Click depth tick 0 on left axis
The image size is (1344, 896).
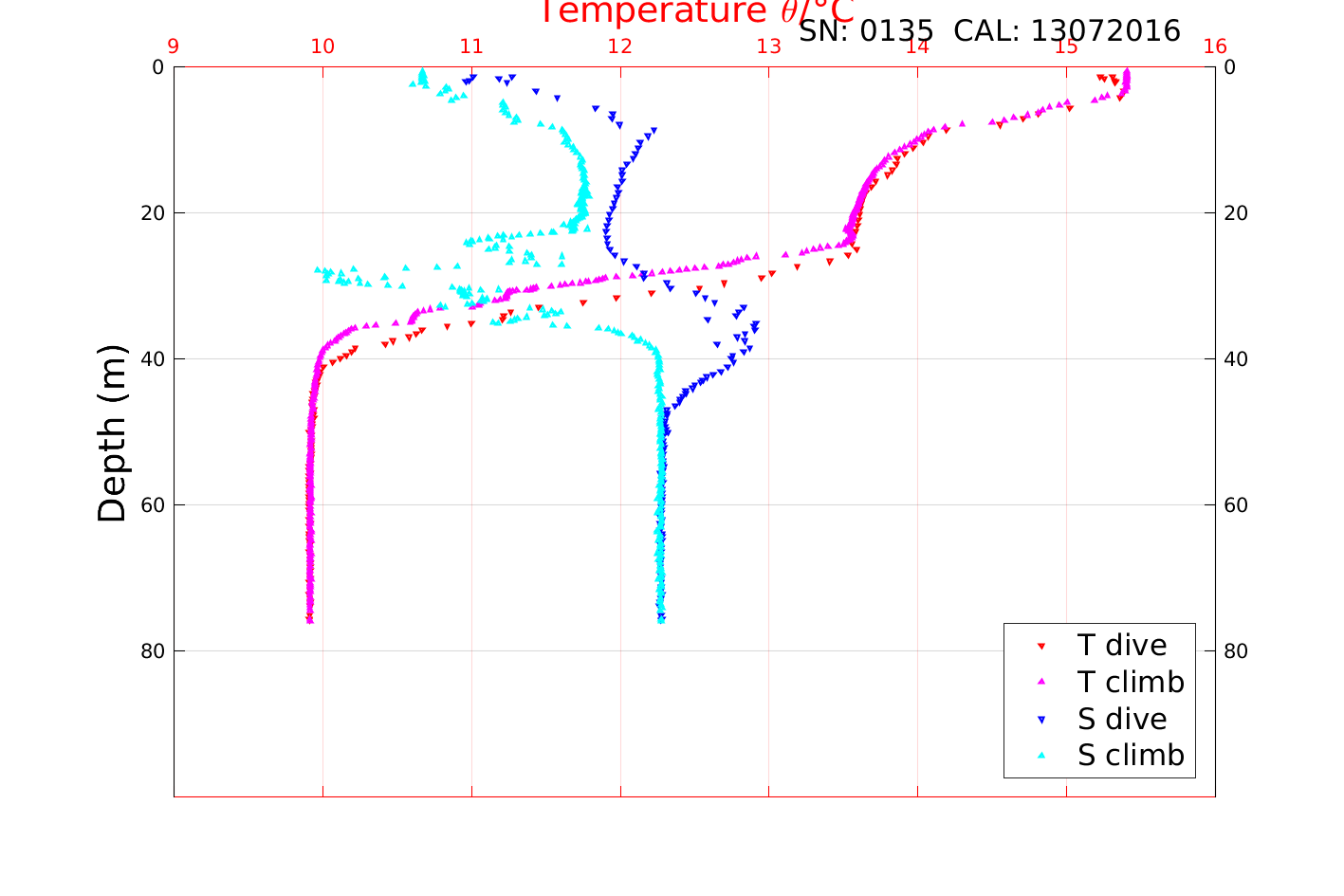point(157,67)
